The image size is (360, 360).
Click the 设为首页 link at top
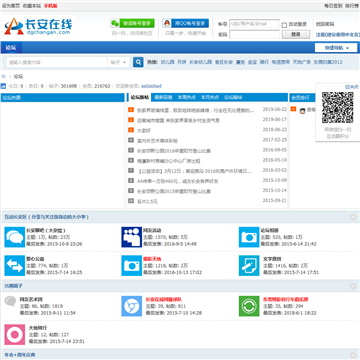point(11,6)
